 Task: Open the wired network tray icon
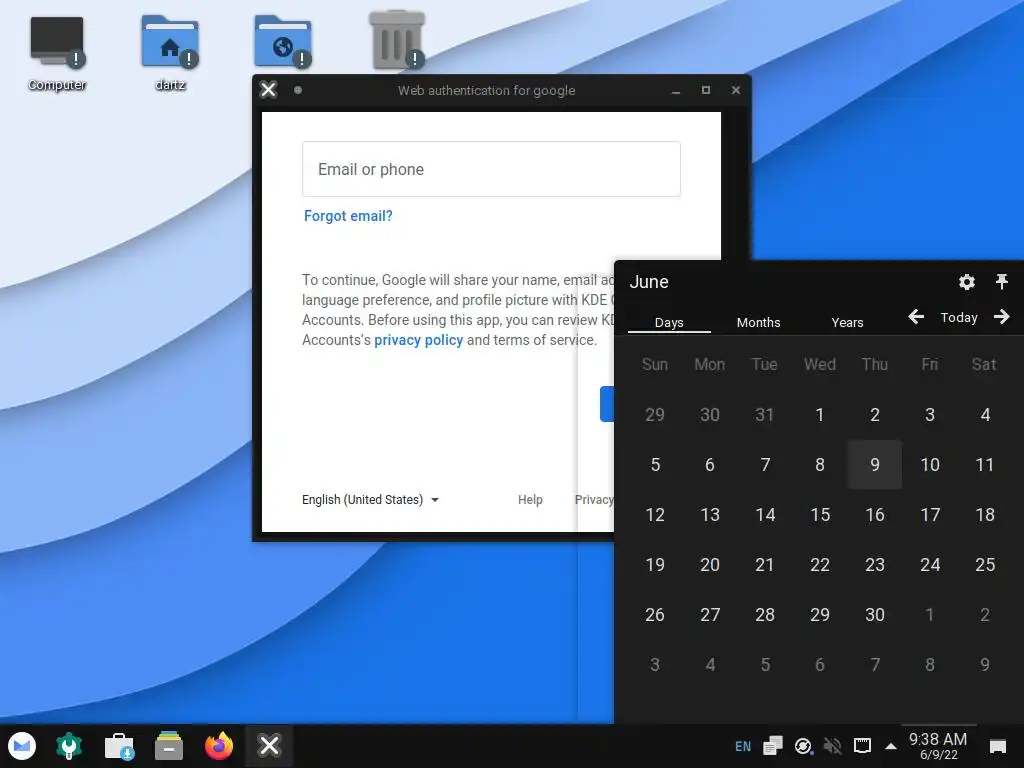863,746
